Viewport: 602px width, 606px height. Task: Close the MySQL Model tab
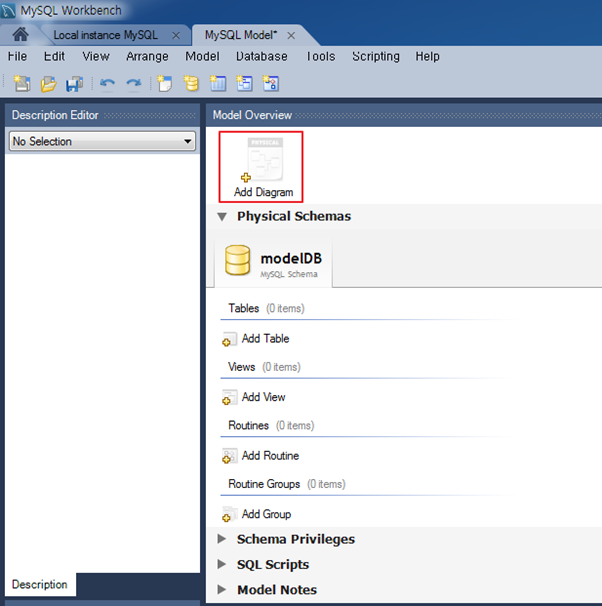[291, 36]
